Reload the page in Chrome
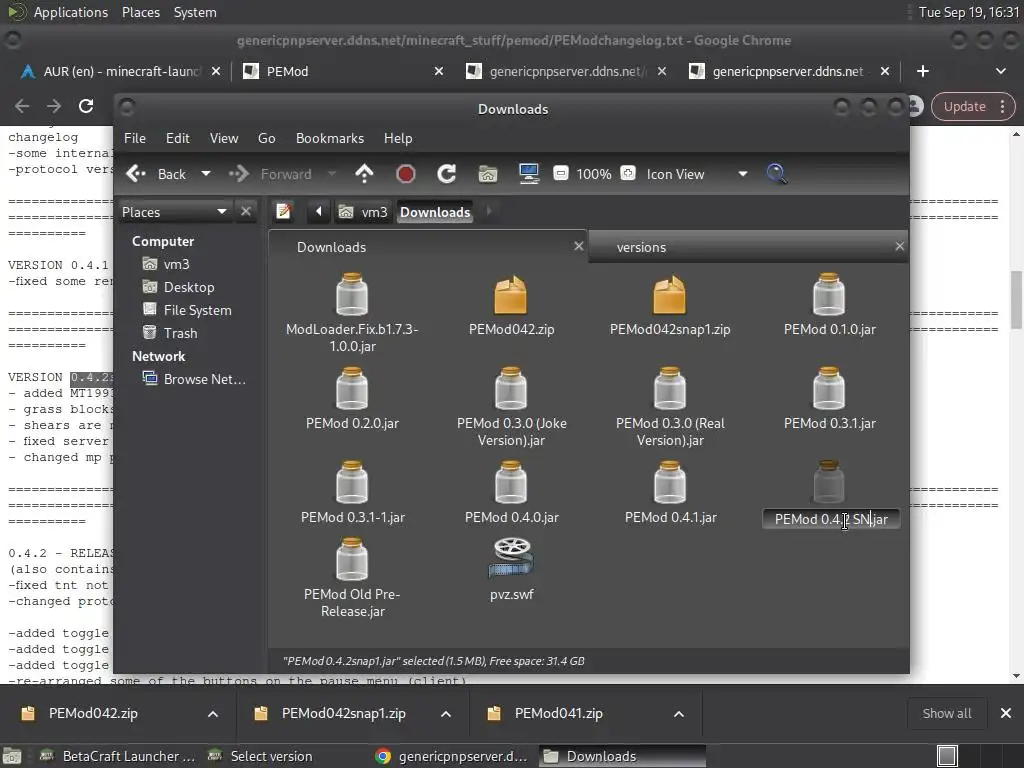 tap(86, 106)
